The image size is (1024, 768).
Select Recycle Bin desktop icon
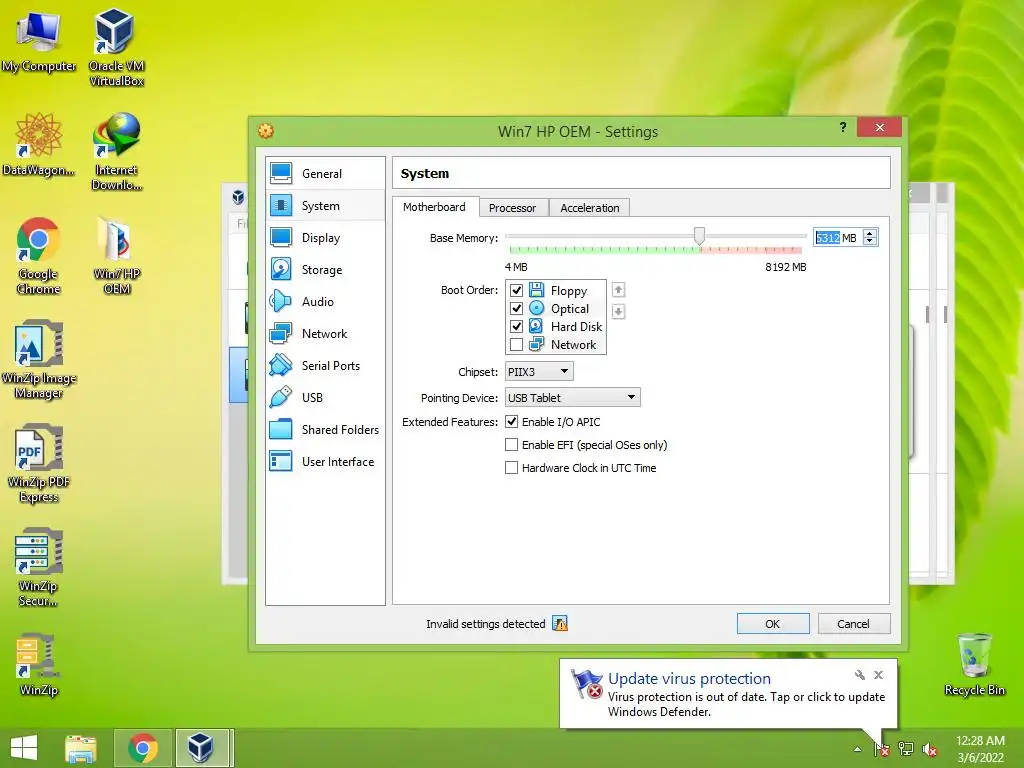point(974,664)
